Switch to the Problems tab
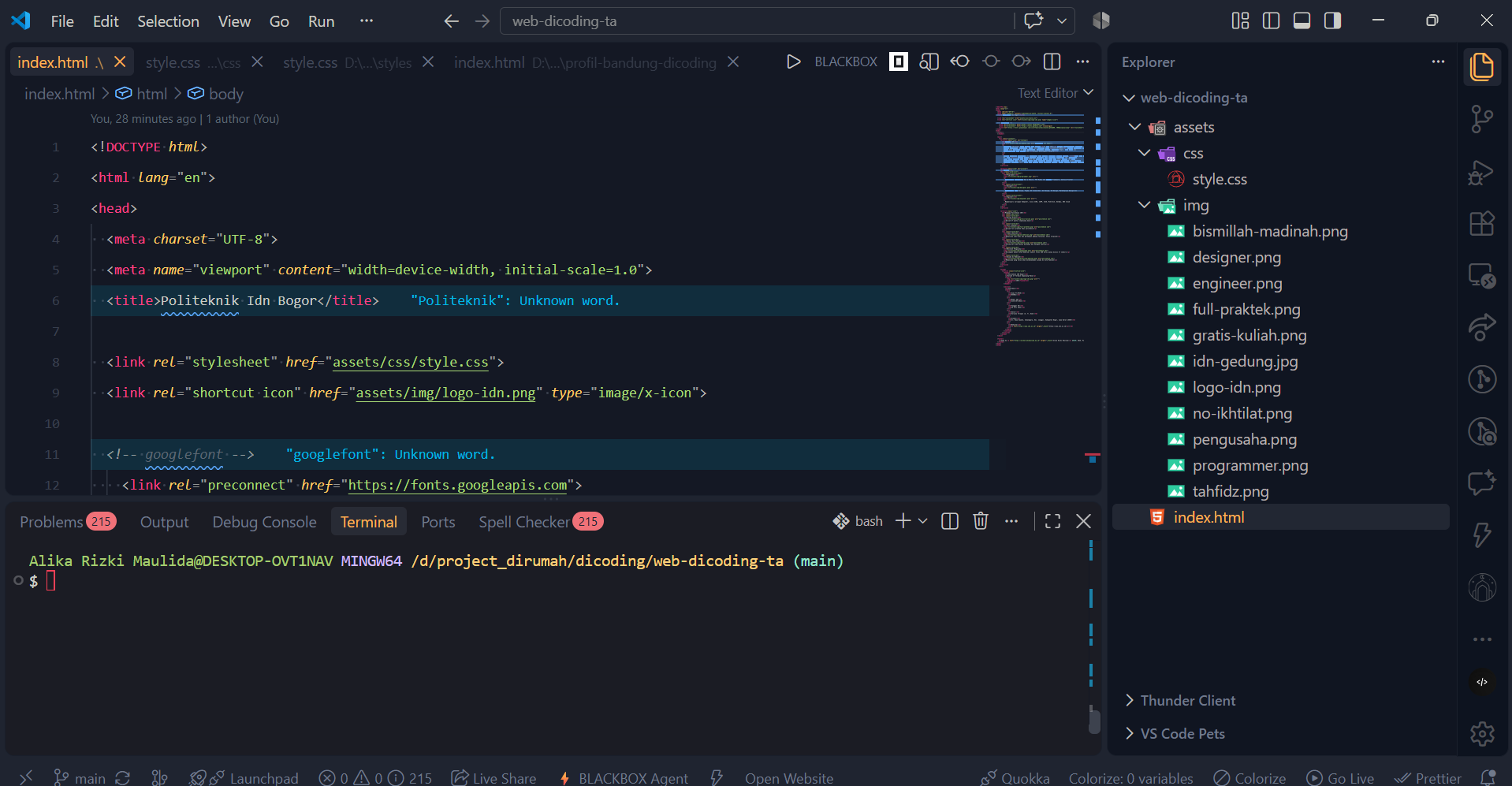 click(68, 522)
